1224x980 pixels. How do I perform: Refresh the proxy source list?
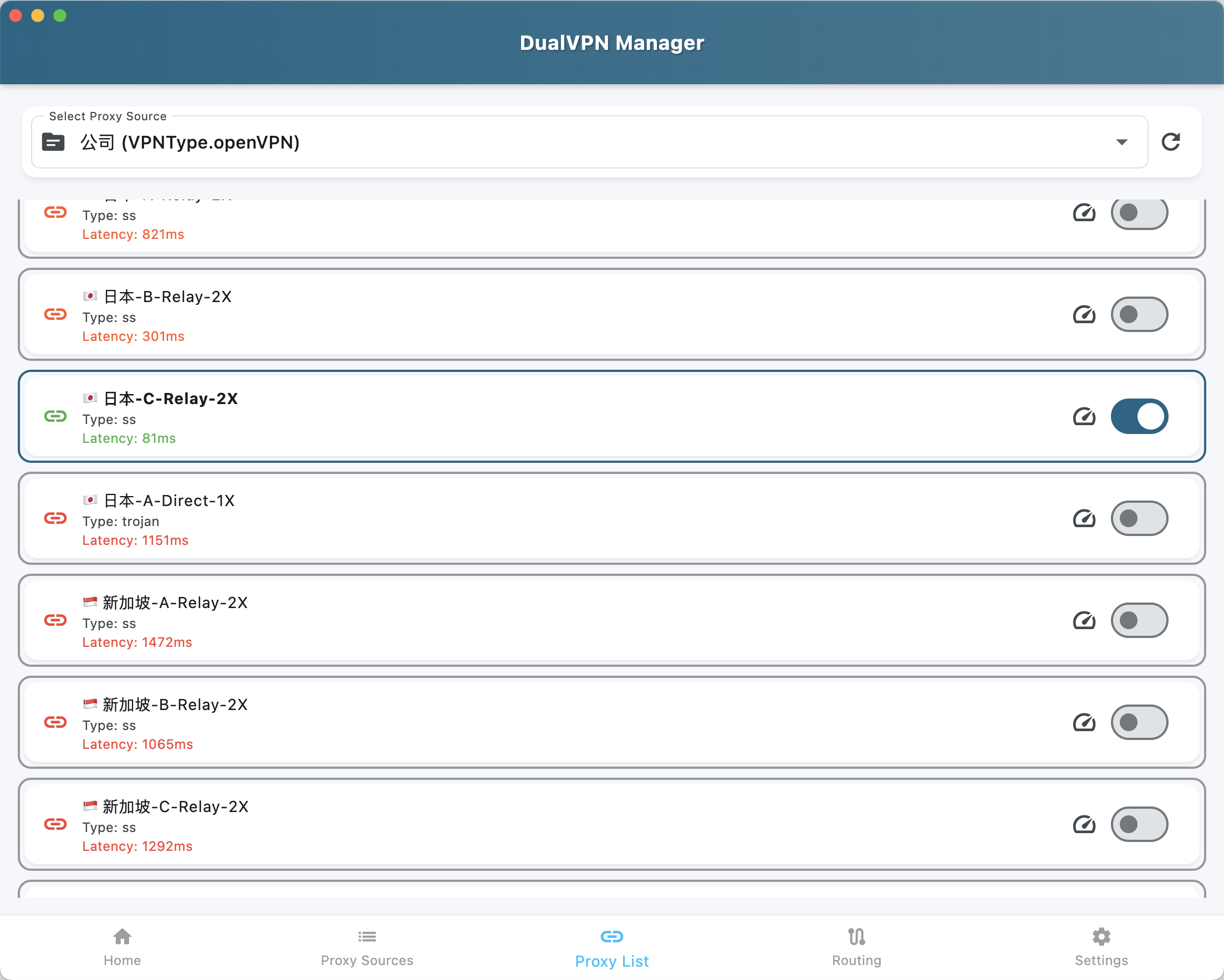(1171, 142)
